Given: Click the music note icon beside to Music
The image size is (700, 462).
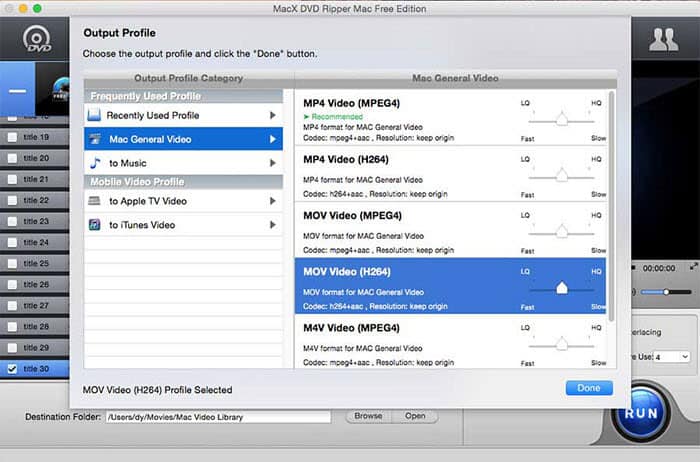Looking at the screenshot, I should point(95,163).
